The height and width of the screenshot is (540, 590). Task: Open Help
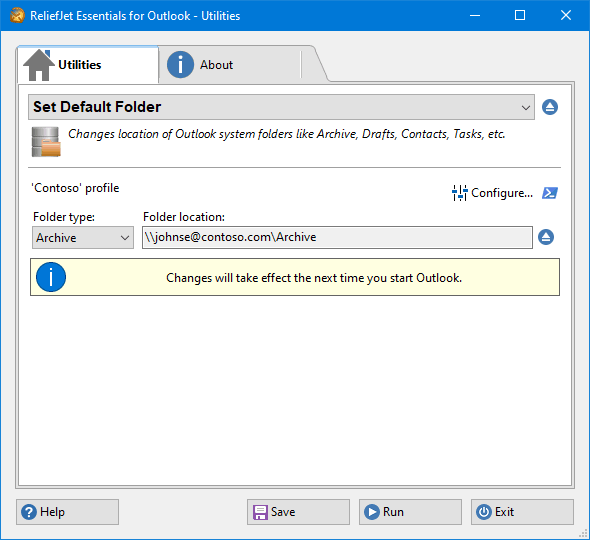[67, 512]
